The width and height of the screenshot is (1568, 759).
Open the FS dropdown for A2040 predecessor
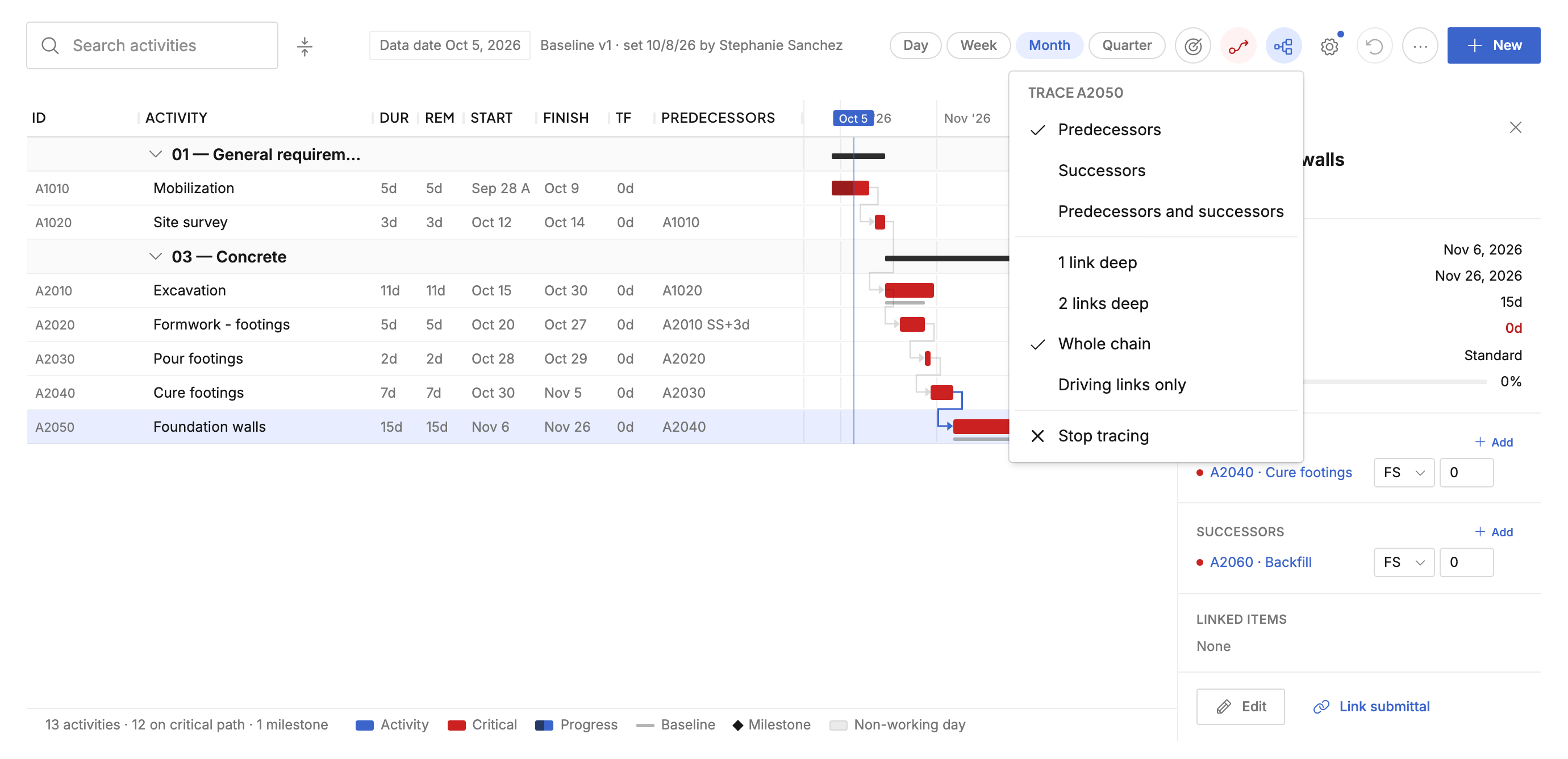tap(1403, 473)
